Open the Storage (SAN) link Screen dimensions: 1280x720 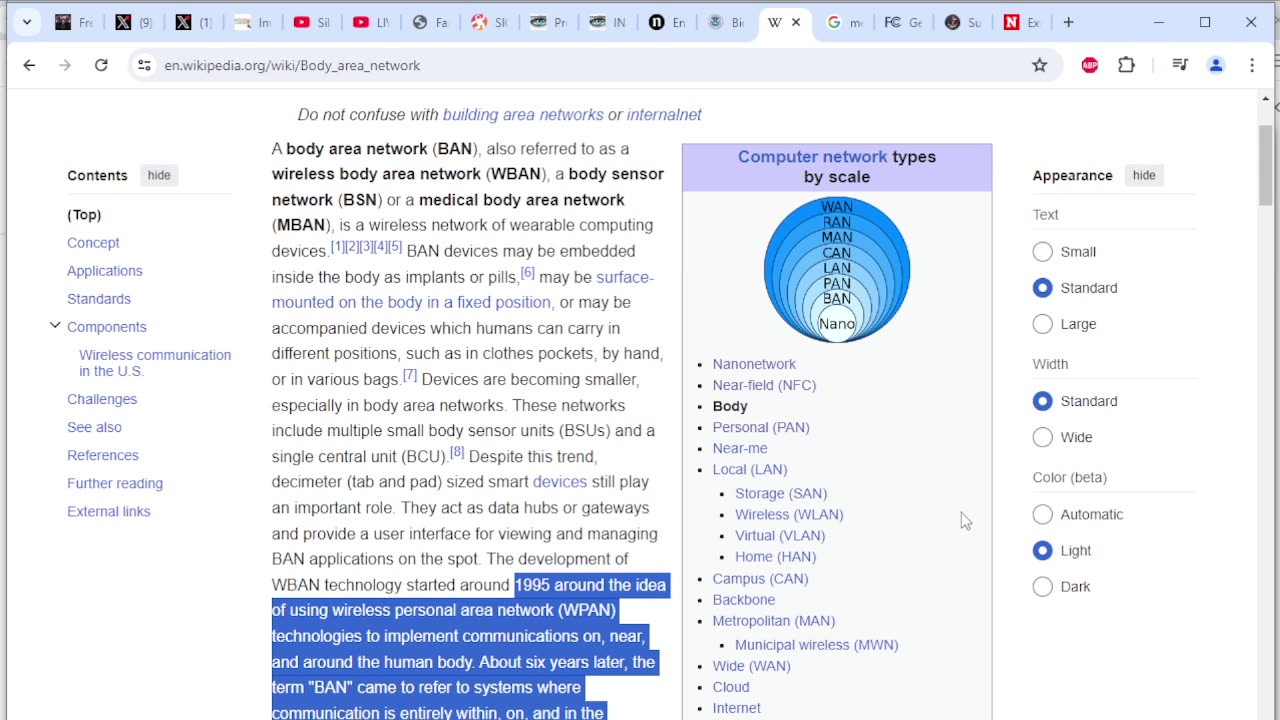click(x=781, y=493)
